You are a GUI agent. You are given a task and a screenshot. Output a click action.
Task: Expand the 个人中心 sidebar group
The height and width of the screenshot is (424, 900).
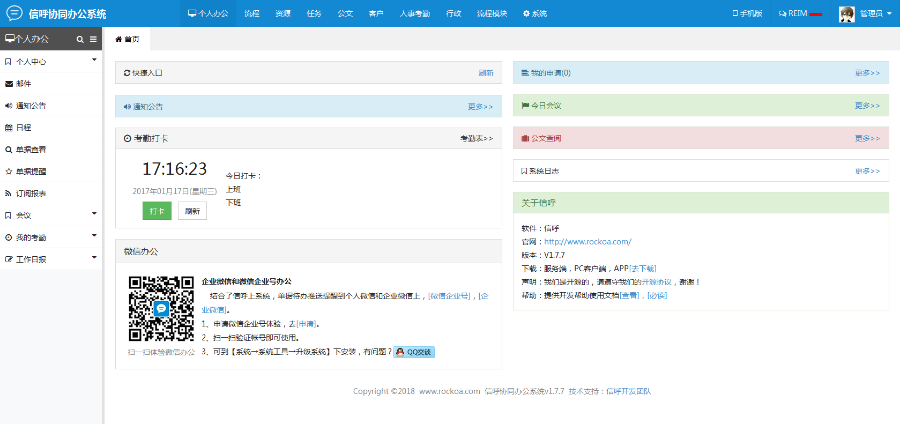(52, 62)
